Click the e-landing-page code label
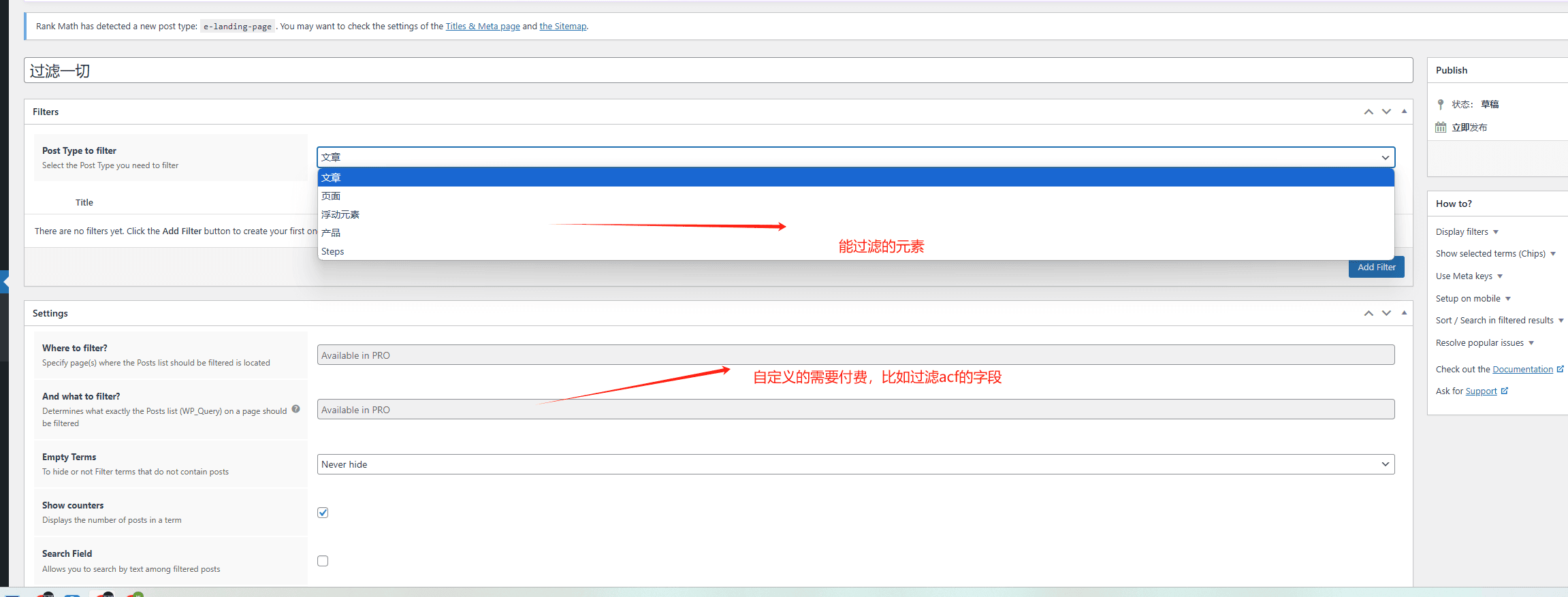This screenshot has width=1568, height=597. pos(238,27)
